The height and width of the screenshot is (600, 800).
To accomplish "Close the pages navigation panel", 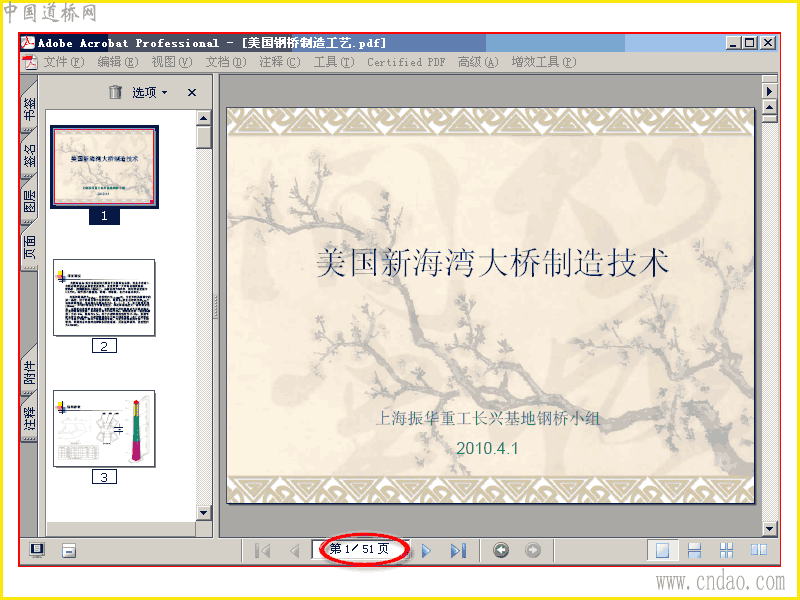I will (x=192, y=92).
